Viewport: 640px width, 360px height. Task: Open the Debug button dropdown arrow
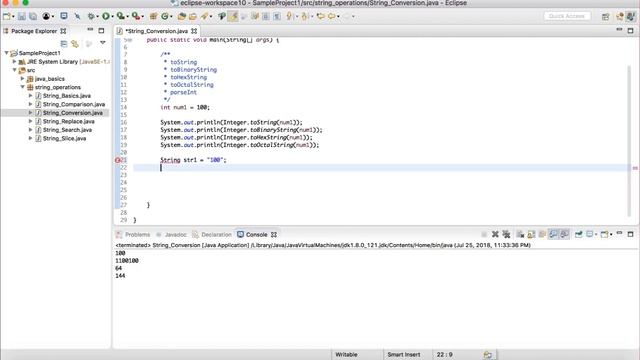click(98, 17)
